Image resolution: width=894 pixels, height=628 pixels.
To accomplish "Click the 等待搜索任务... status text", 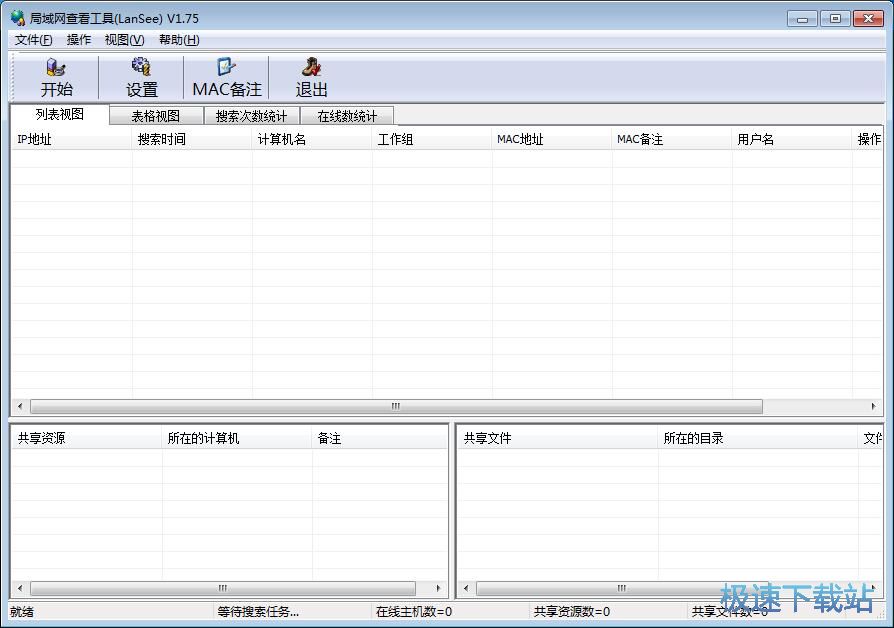I will pyautogui.click(x=258, y=612).
